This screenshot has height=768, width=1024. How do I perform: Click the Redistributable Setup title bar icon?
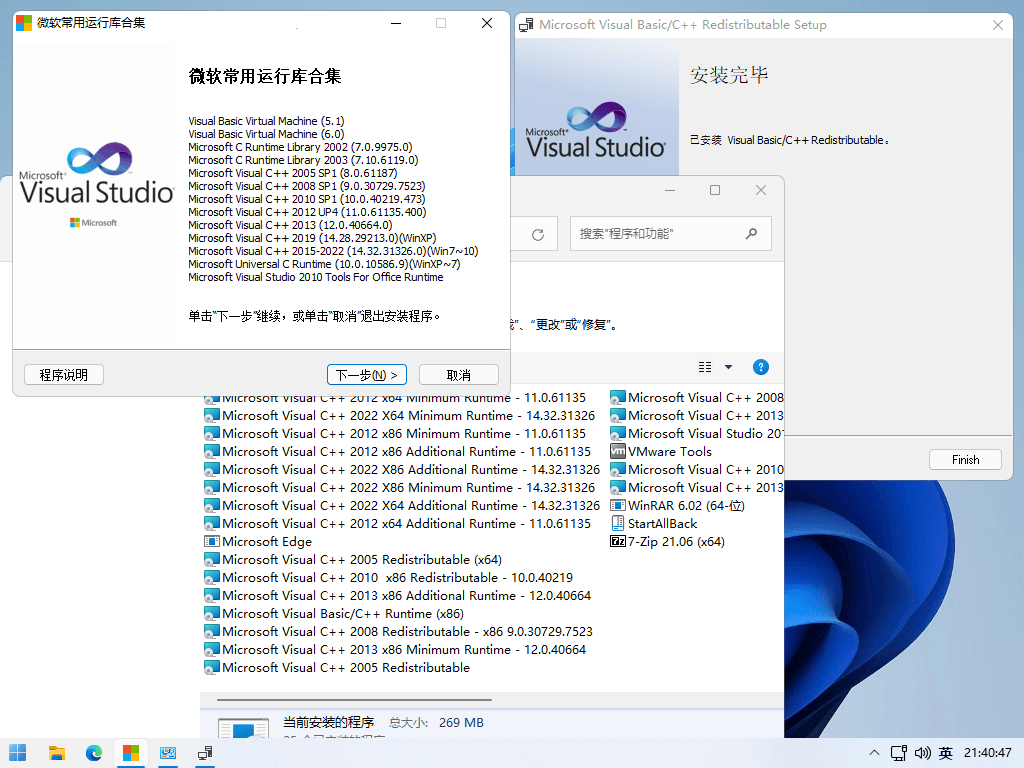coord(526,25)
